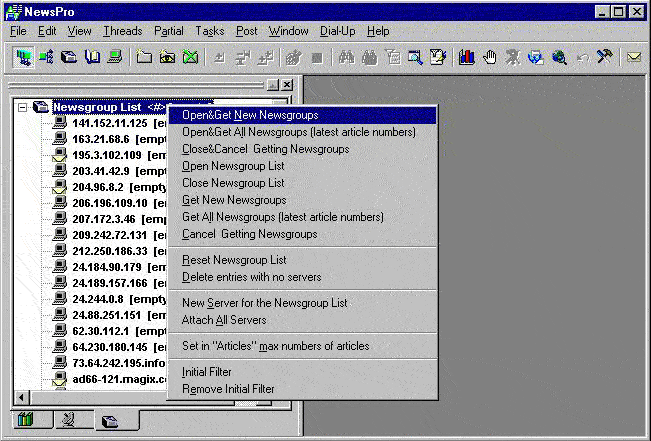Open the Partial menu
Image resolution: width=651 pixels, height=441 pixels.
169,31
